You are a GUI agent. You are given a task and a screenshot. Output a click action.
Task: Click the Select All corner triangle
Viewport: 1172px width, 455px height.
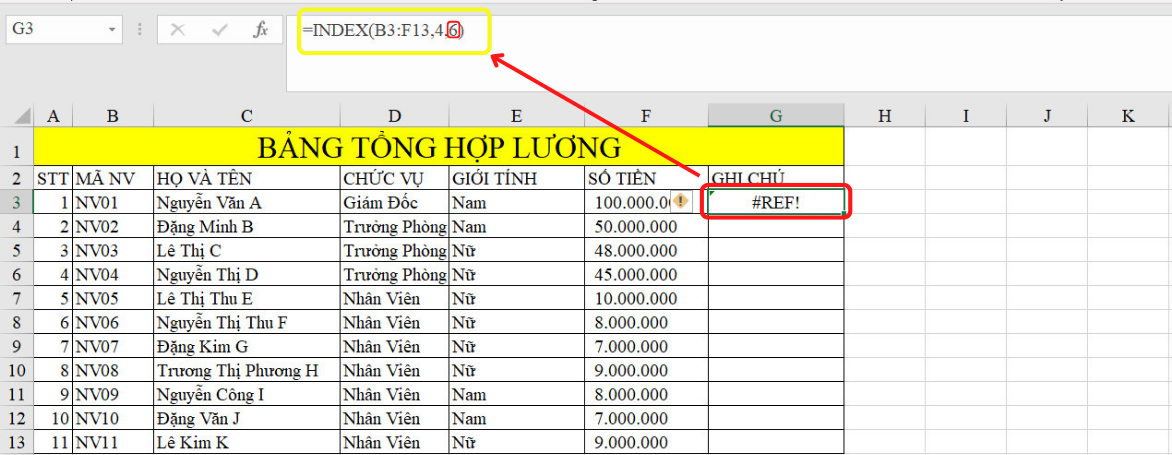tap(23, 116)
